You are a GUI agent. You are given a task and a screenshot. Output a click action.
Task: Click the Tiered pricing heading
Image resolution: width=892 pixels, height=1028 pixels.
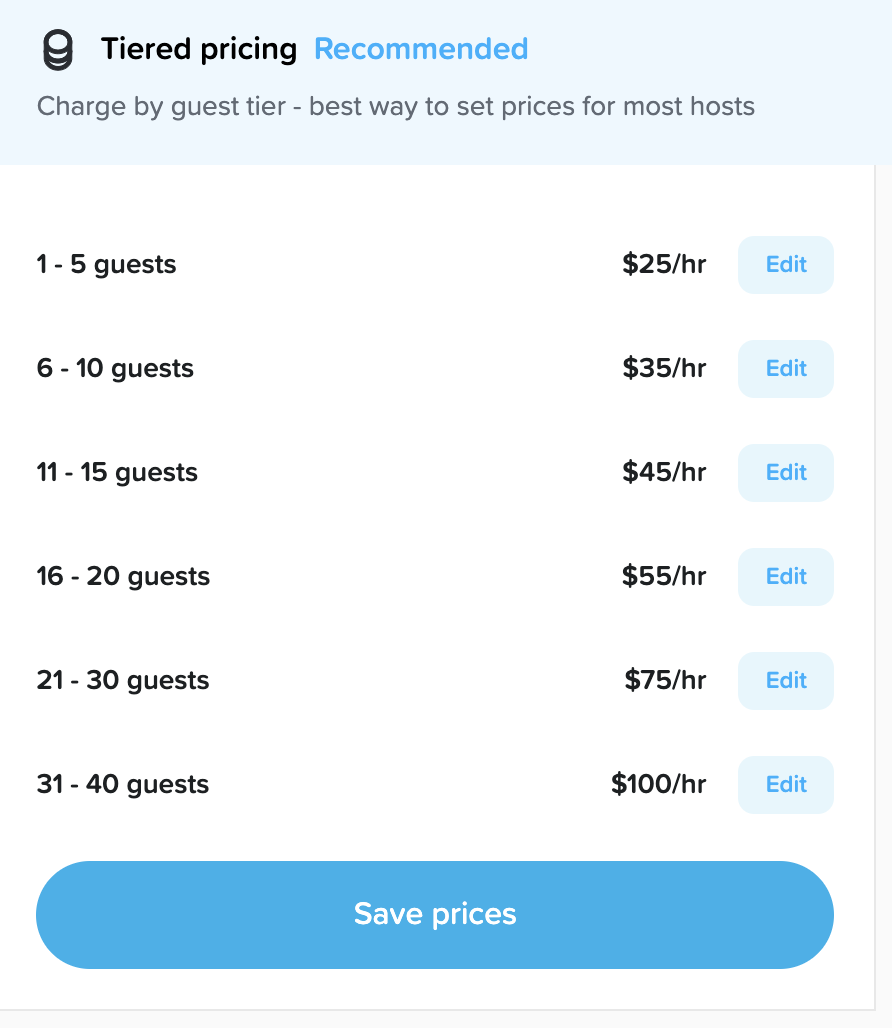[199, 49]
